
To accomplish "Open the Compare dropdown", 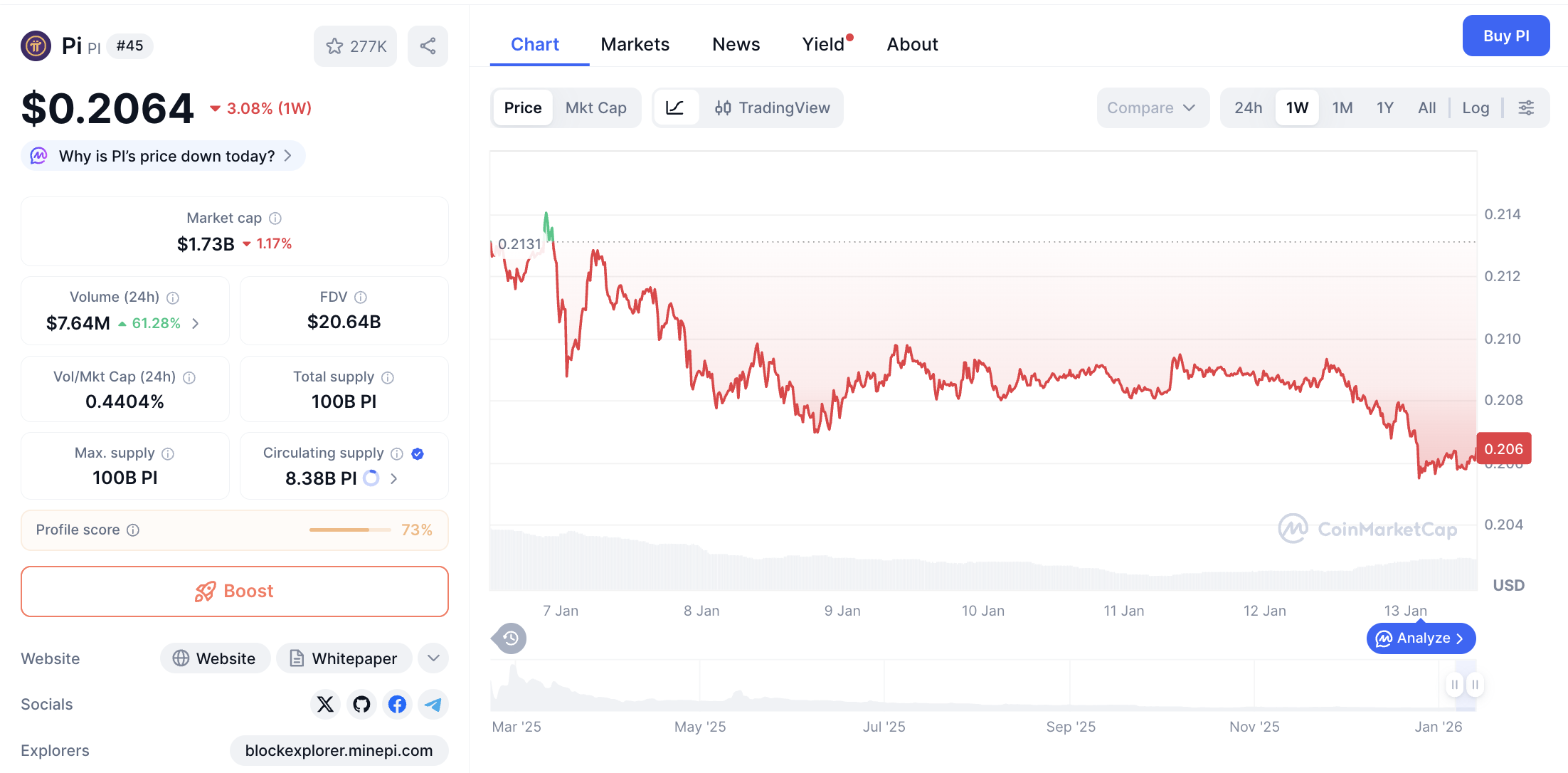I will (x=1153, y=107).
